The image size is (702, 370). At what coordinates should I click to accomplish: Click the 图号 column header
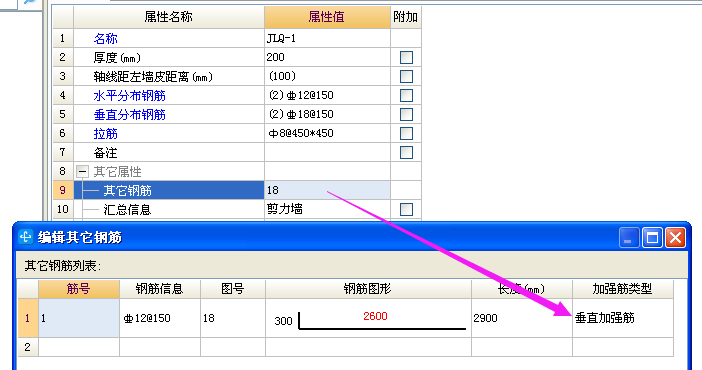coord(233,289)
